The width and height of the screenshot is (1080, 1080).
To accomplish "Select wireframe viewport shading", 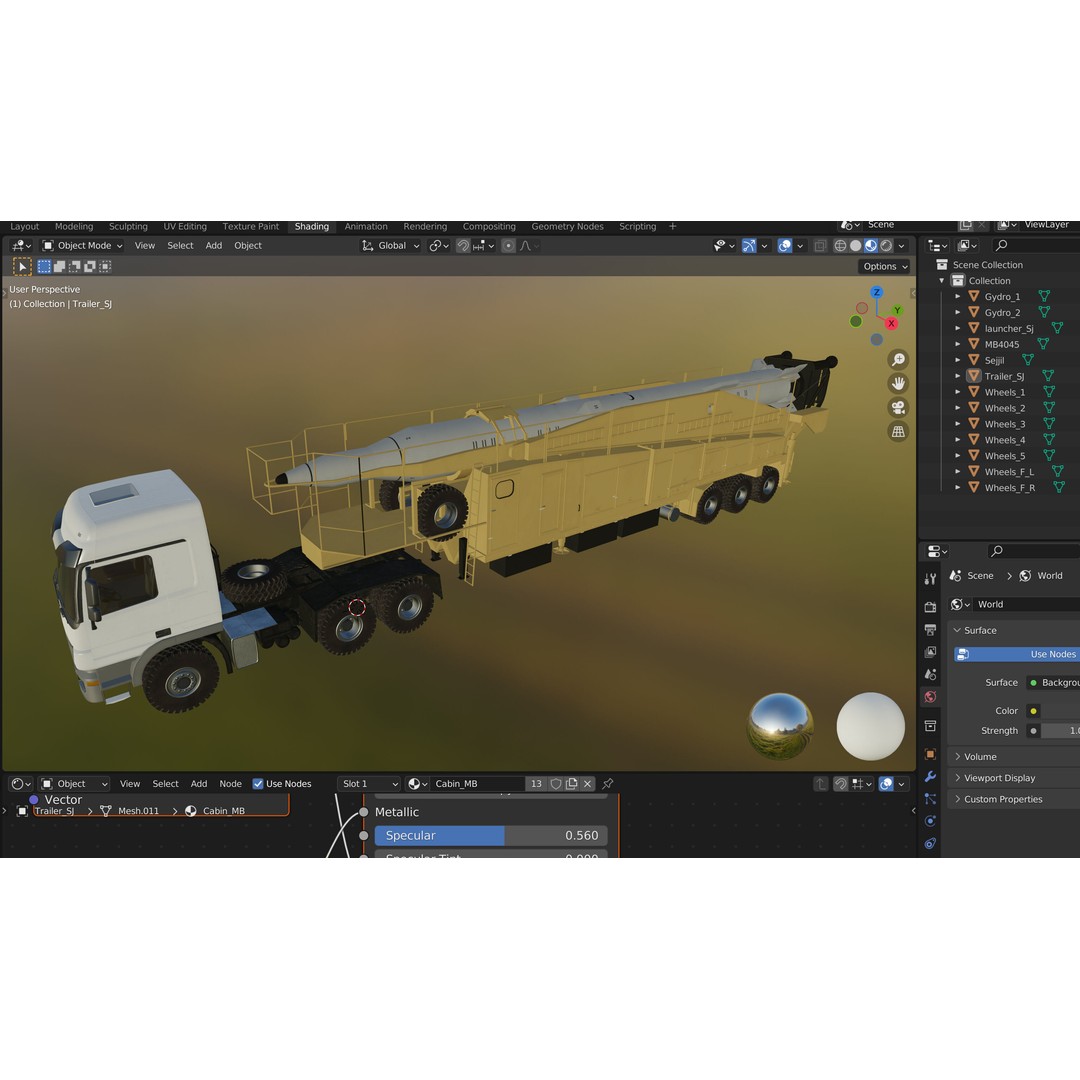I will (x=840, y=246).
